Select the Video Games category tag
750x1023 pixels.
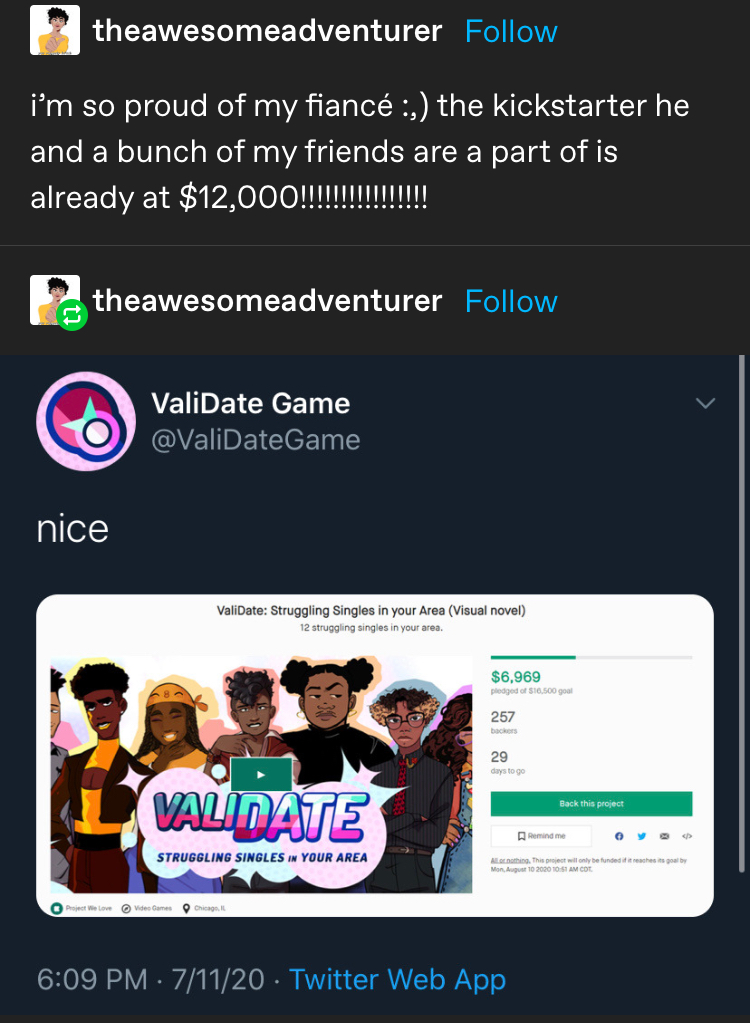[147, 908]
